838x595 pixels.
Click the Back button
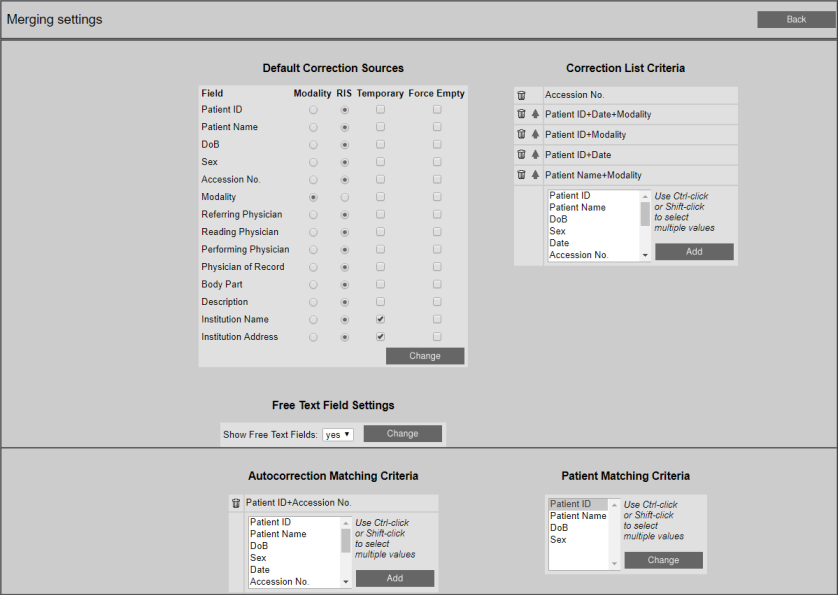(x=796, y=20)
